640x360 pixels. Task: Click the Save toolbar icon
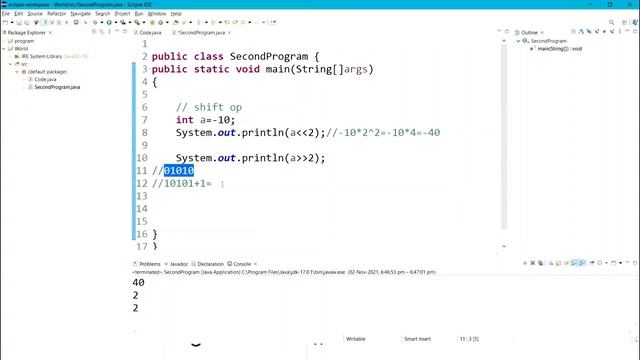tap(19, 22)
